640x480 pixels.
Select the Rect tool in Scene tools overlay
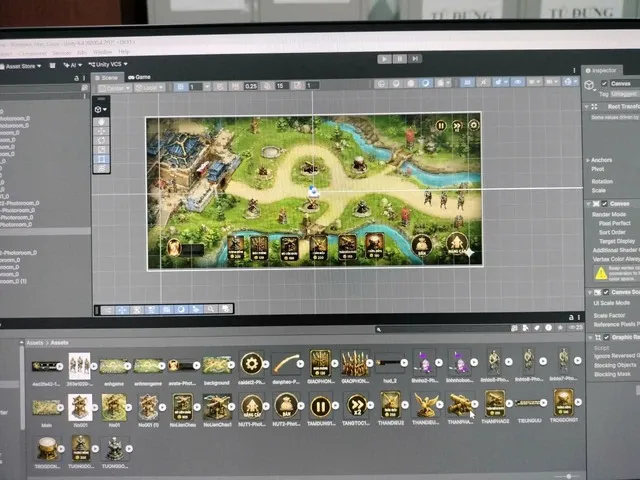102,159
